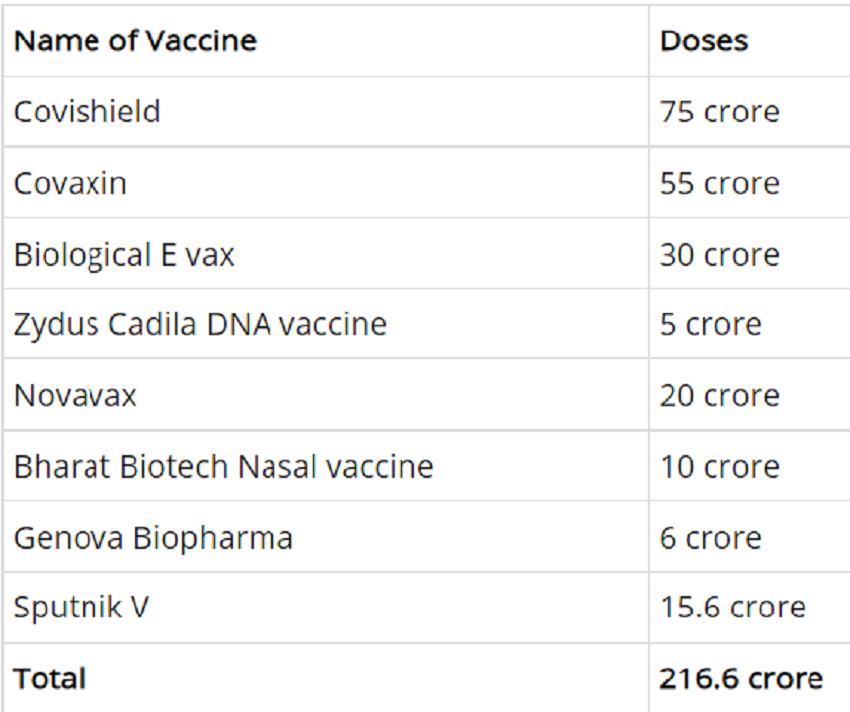Select the 6 crore value
Screen dimensions: 850x712
click(710, 538)
